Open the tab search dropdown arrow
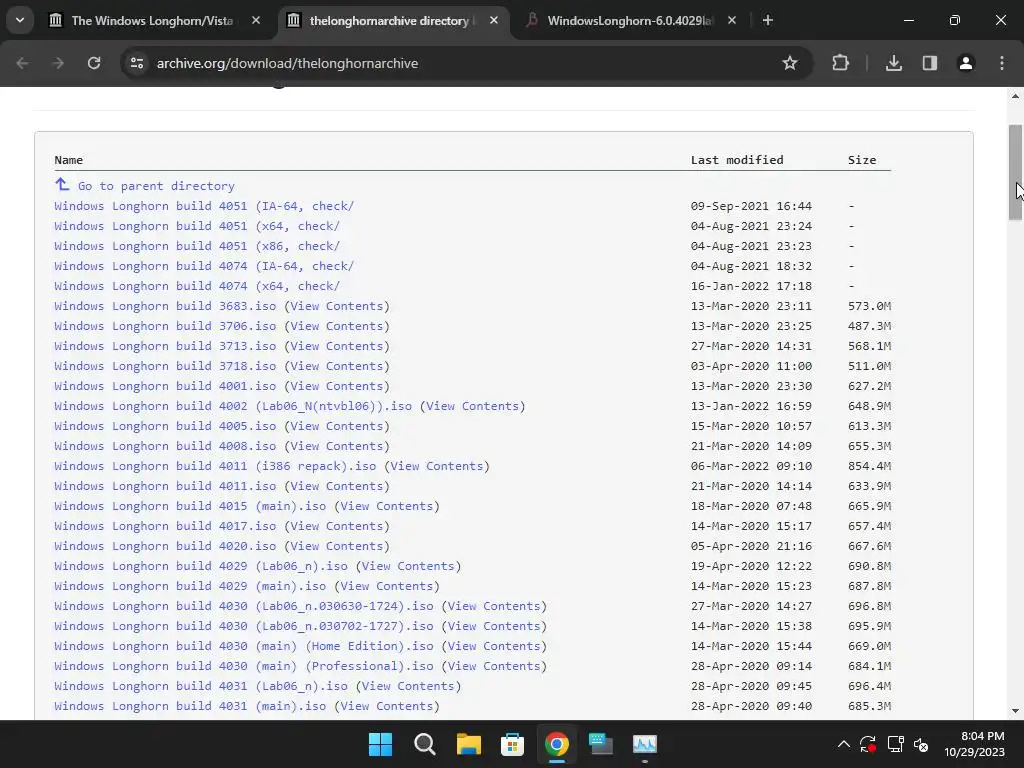 20,20
